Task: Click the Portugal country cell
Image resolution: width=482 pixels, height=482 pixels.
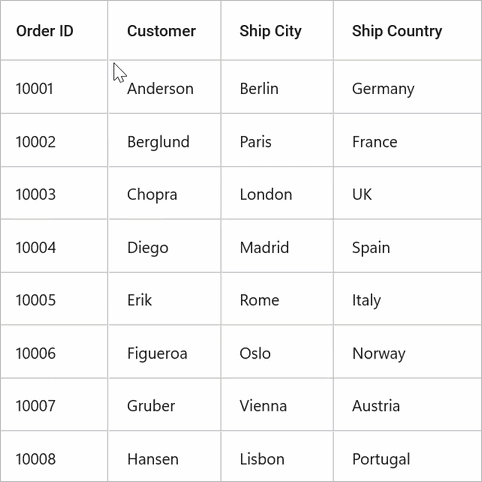Action: pos(407,456)
